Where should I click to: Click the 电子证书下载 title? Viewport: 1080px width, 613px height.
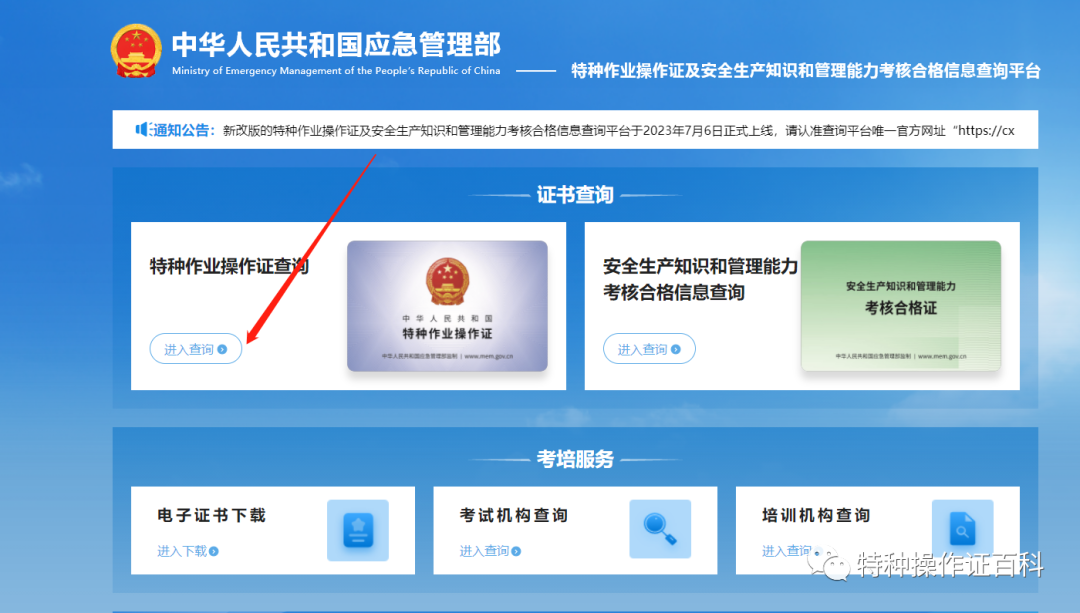tap(211, 515)
